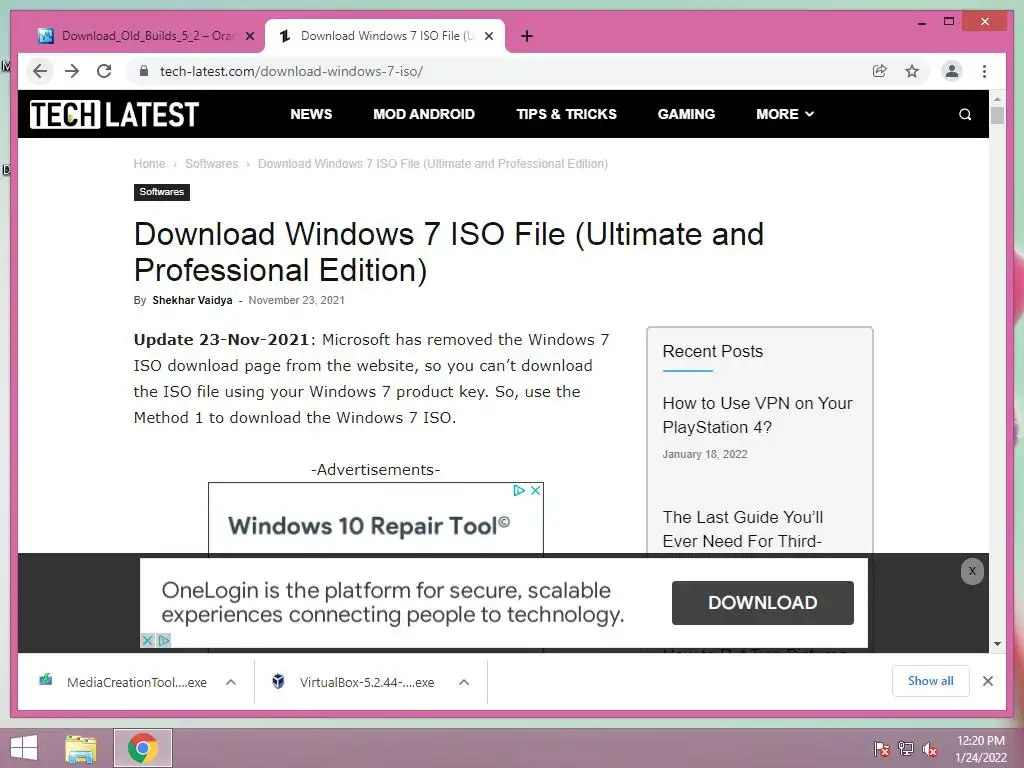Open network tray icon

[x=906, y=748]
